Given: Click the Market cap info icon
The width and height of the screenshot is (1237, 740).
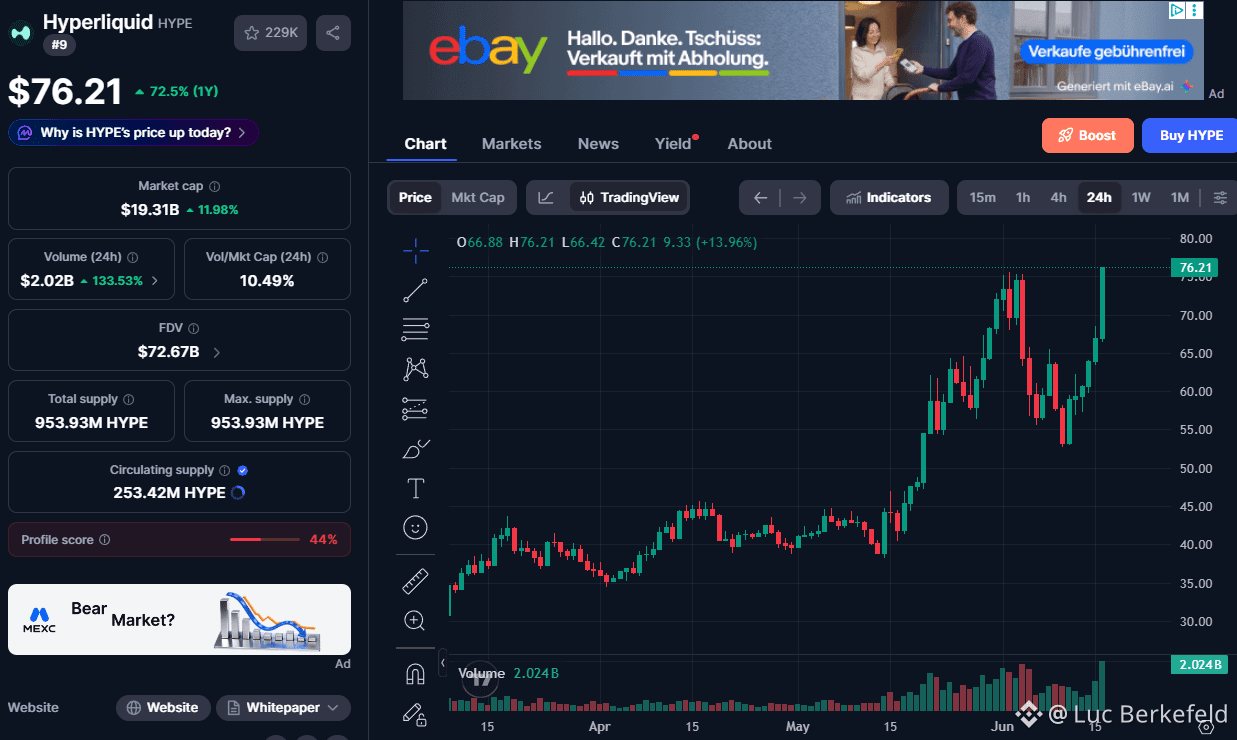Looking at the screenshot, I should point(215,186).
